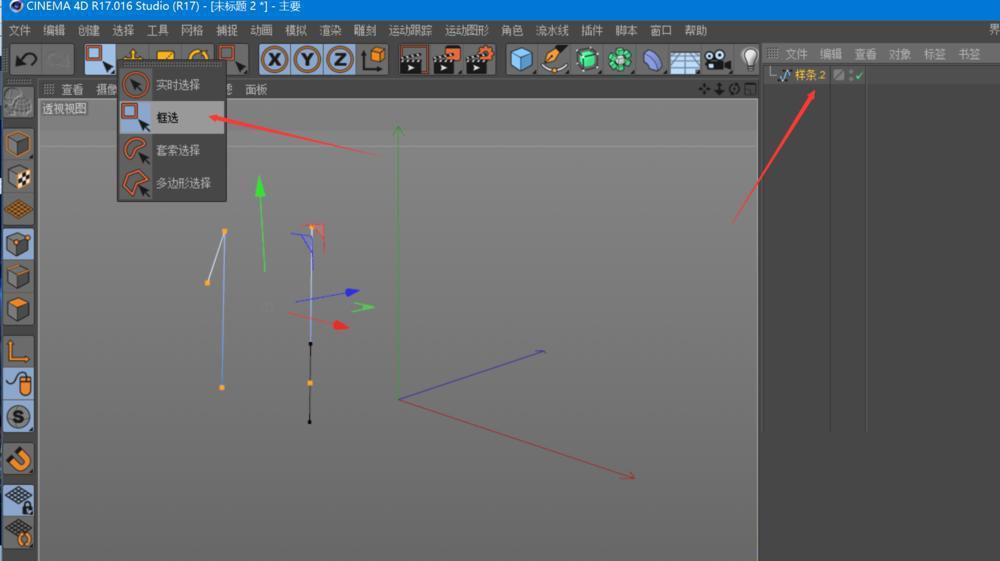The height and width of the screenshot is (561, 1000).
Task: Click 样条 2 layer color swatch
Action: coord(839,75)
